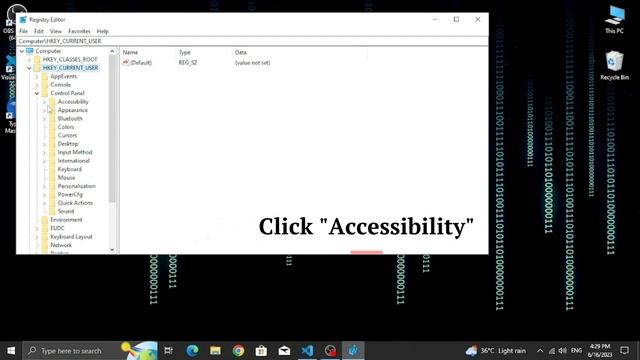Select the PowerCfg key
640x360 pixels.
tap(70, 194)
